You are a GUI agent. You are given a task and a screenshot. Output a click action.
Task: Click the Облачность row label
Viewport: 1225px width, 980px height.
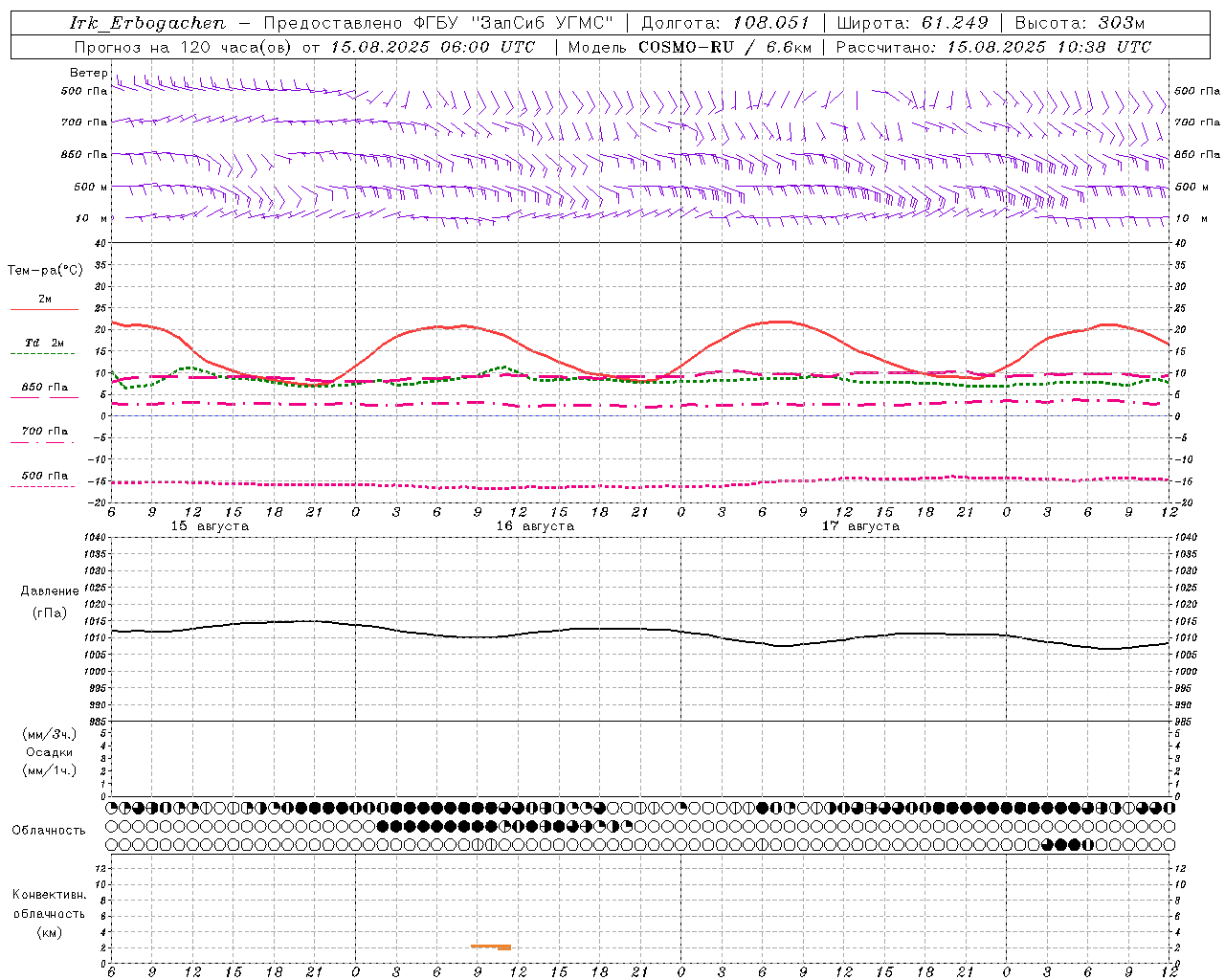(49, 830)
